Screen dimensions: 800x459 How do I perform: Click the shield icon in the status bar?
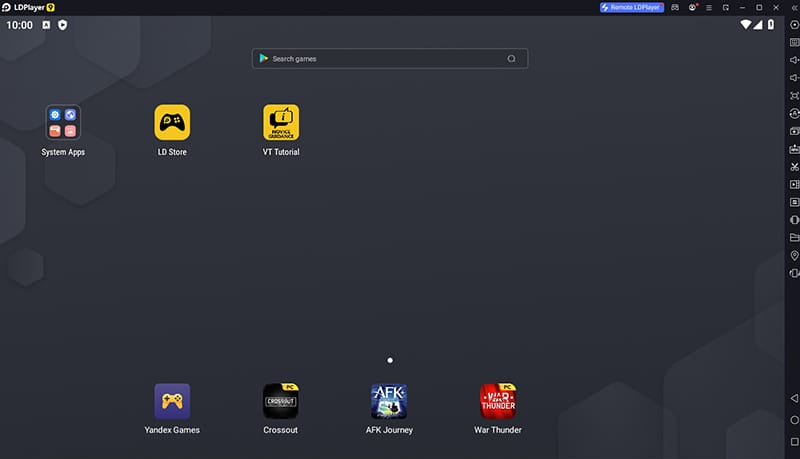pyautogui.click(x=62, y=25)
